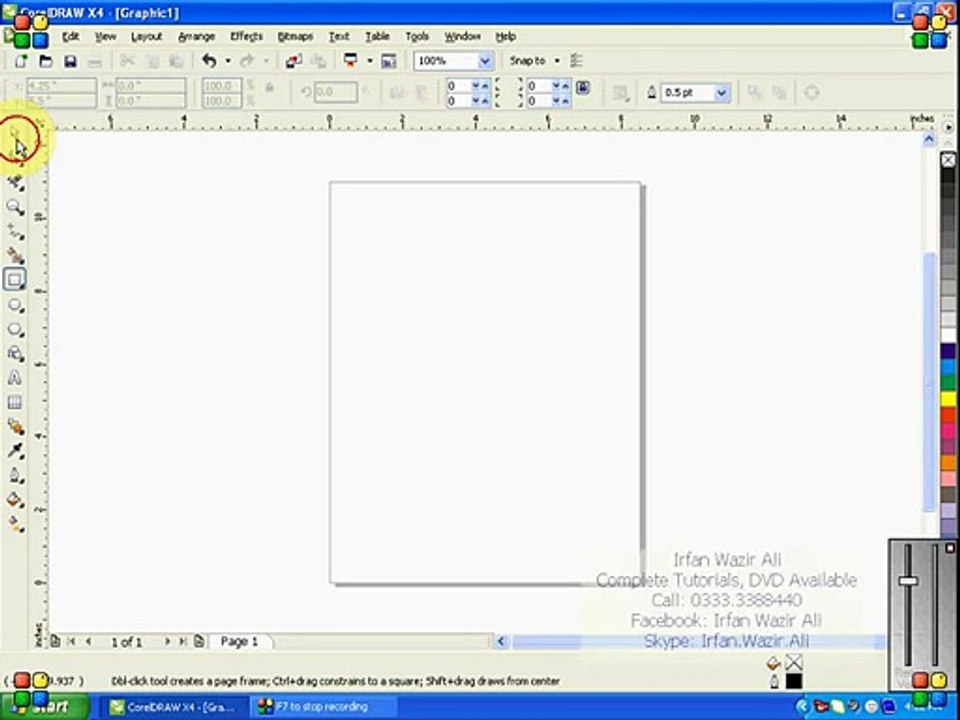Select the Table tool

point(15,402)
